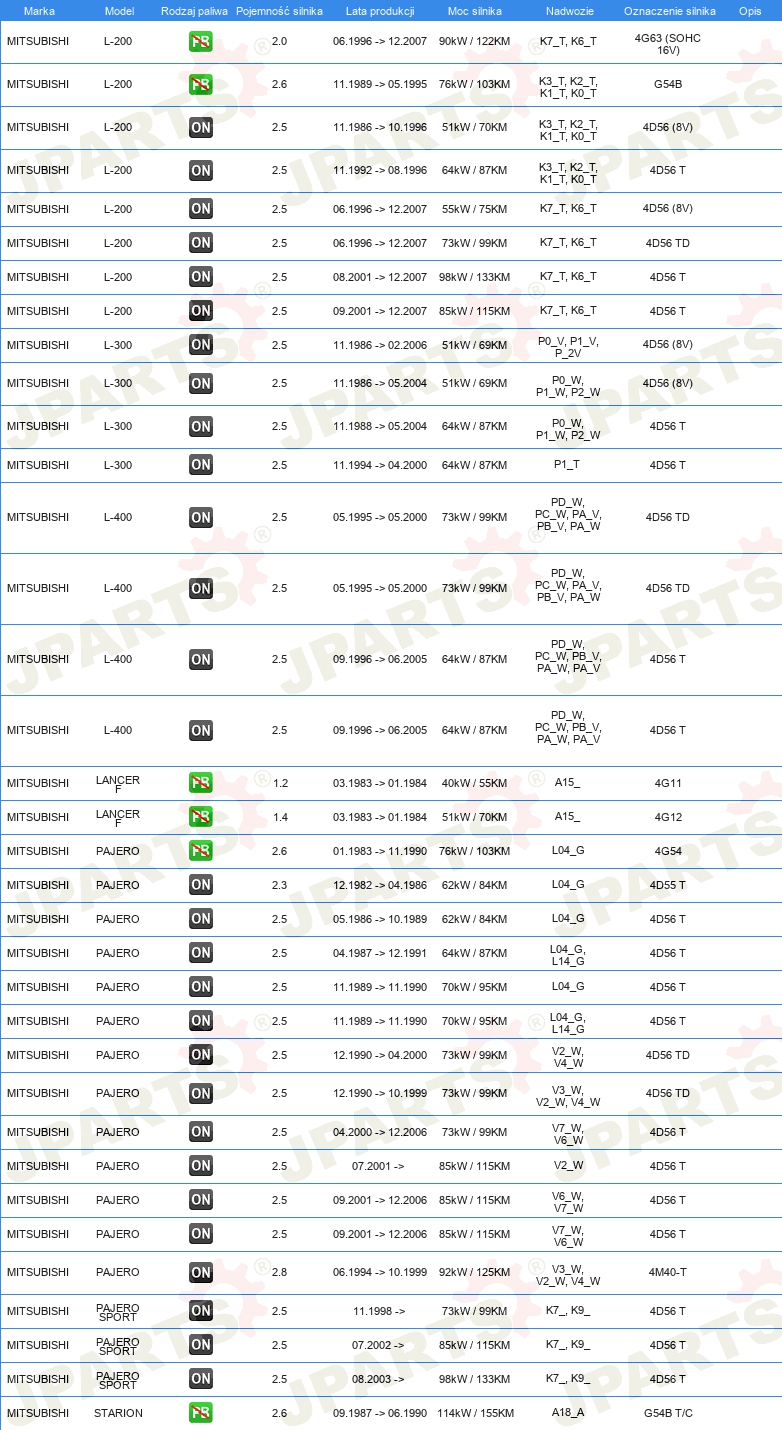This screenshot has width=782, height=1430.
Task: Click the 114kW / 155KM power cell
Action: point(475,1413)
